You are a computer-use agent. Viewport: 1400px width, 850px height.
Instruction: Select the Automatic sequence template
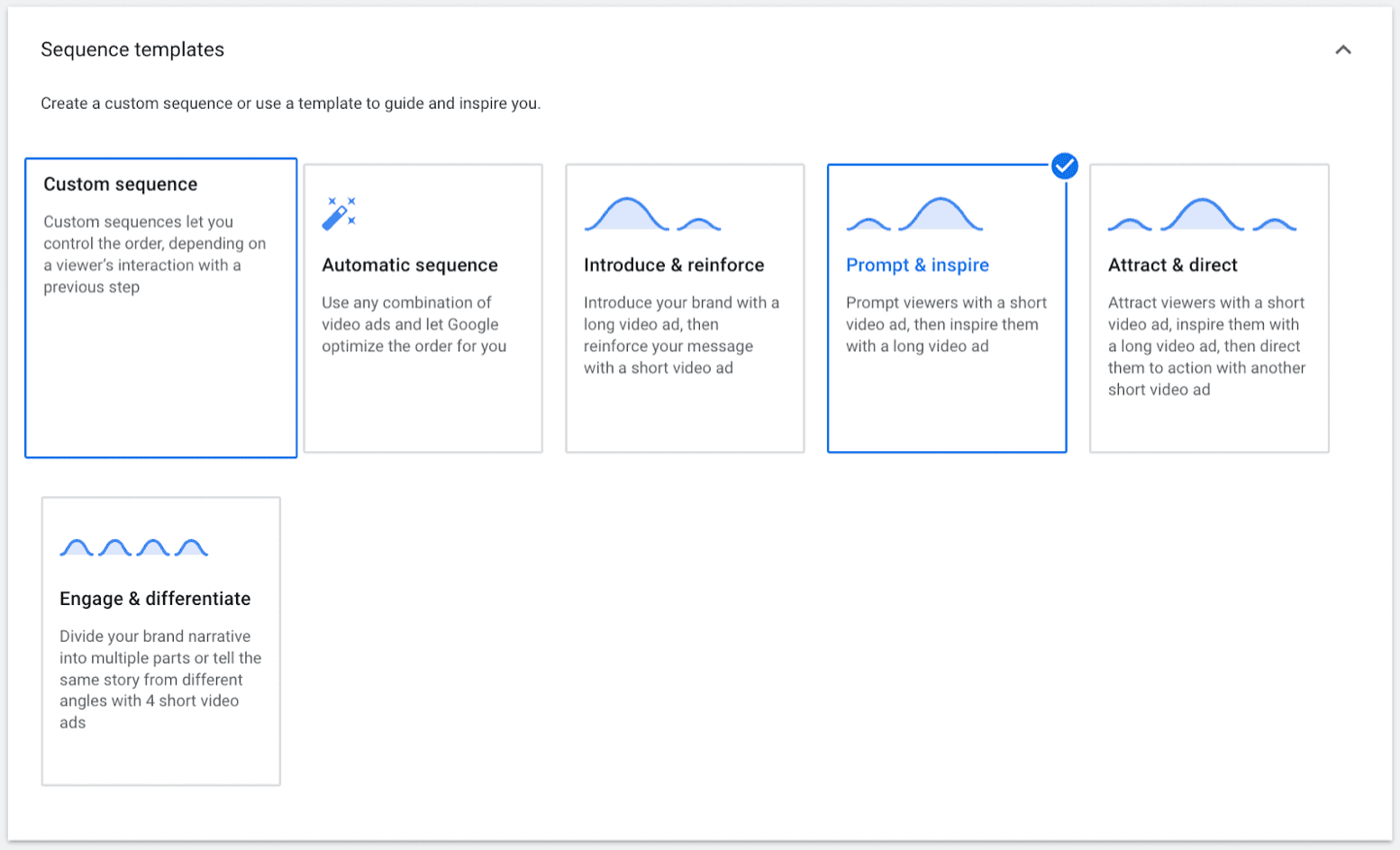(x=423, y=308)
